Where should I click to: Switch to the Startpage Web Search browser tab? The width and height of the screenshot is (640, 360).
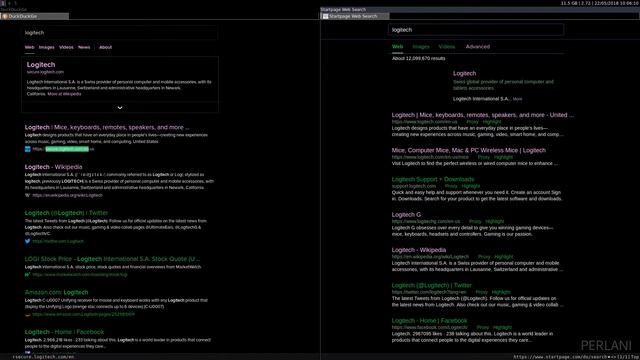pos(354,16)
